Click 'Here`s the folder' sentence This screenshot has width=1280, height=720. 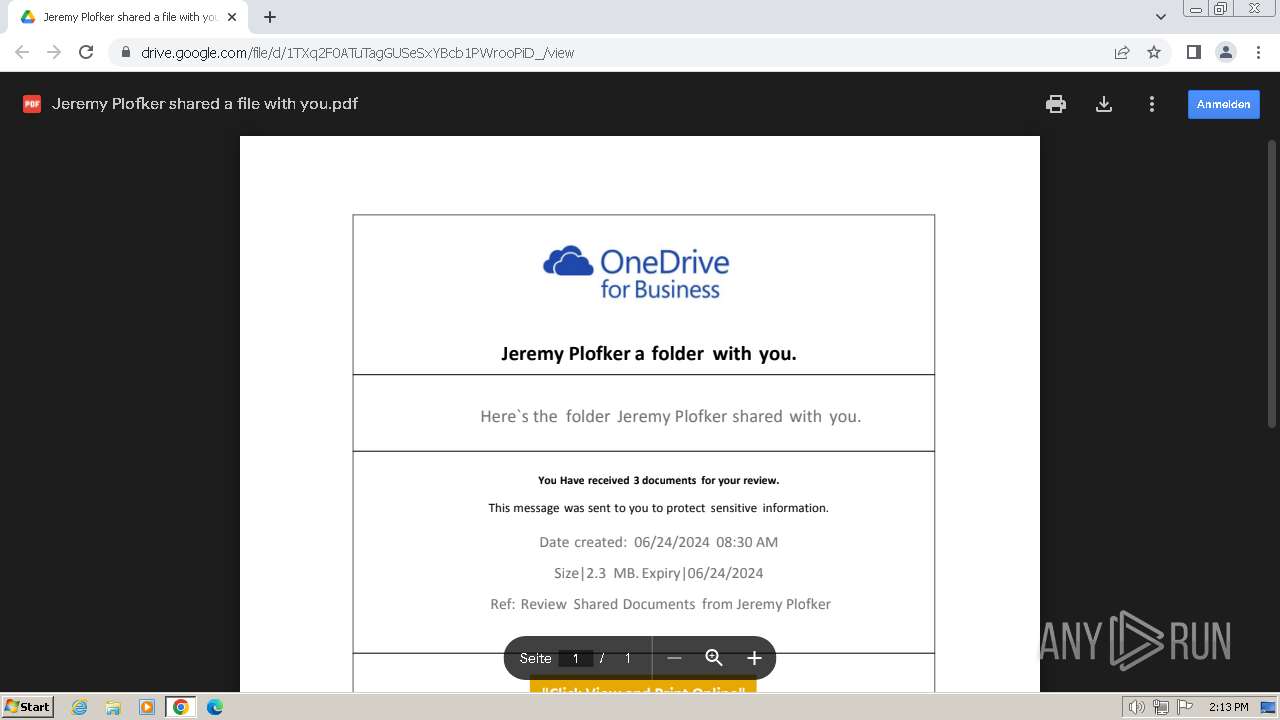(x=670, y=416)
